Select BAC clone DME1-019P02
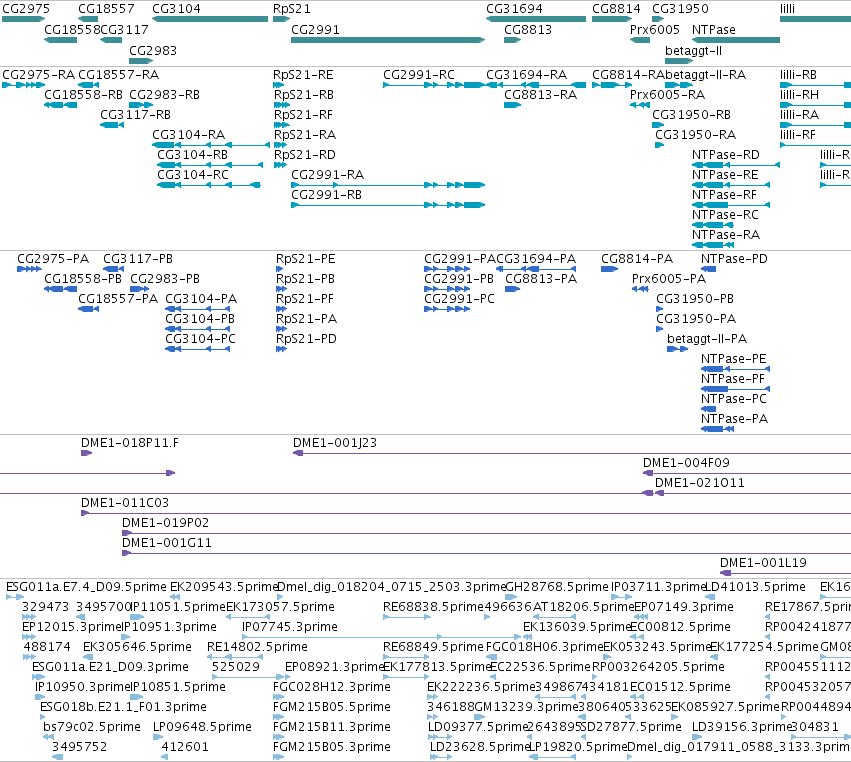Screen dimensions: 851x762 point(486,534)
